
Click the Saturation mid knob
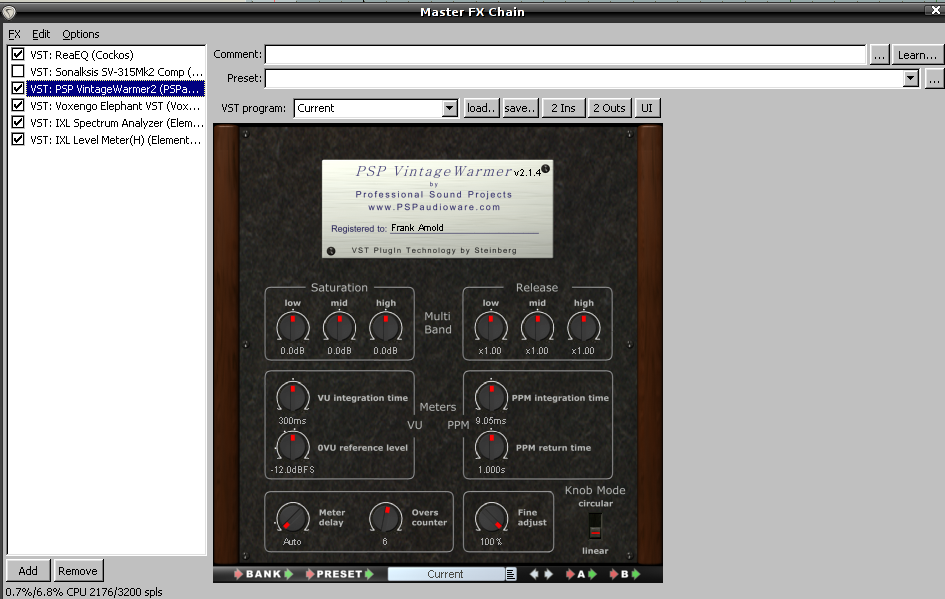tap(339, 327)
